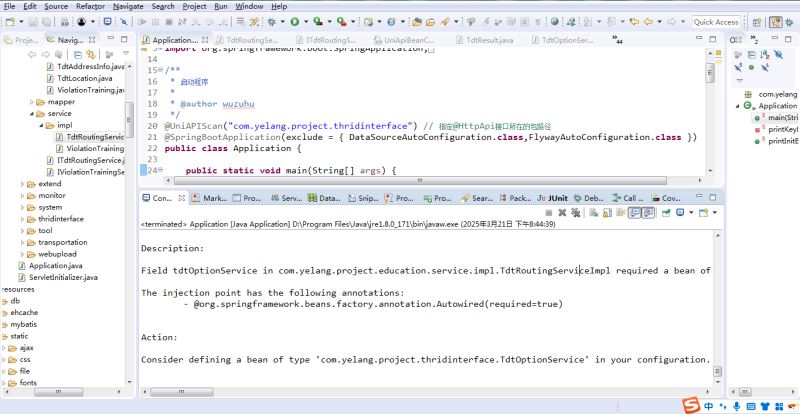Viewport: 800px width, 414px height.
Task: Click the Search flashlight toolbar icon
Action: [x=444, y=22]
